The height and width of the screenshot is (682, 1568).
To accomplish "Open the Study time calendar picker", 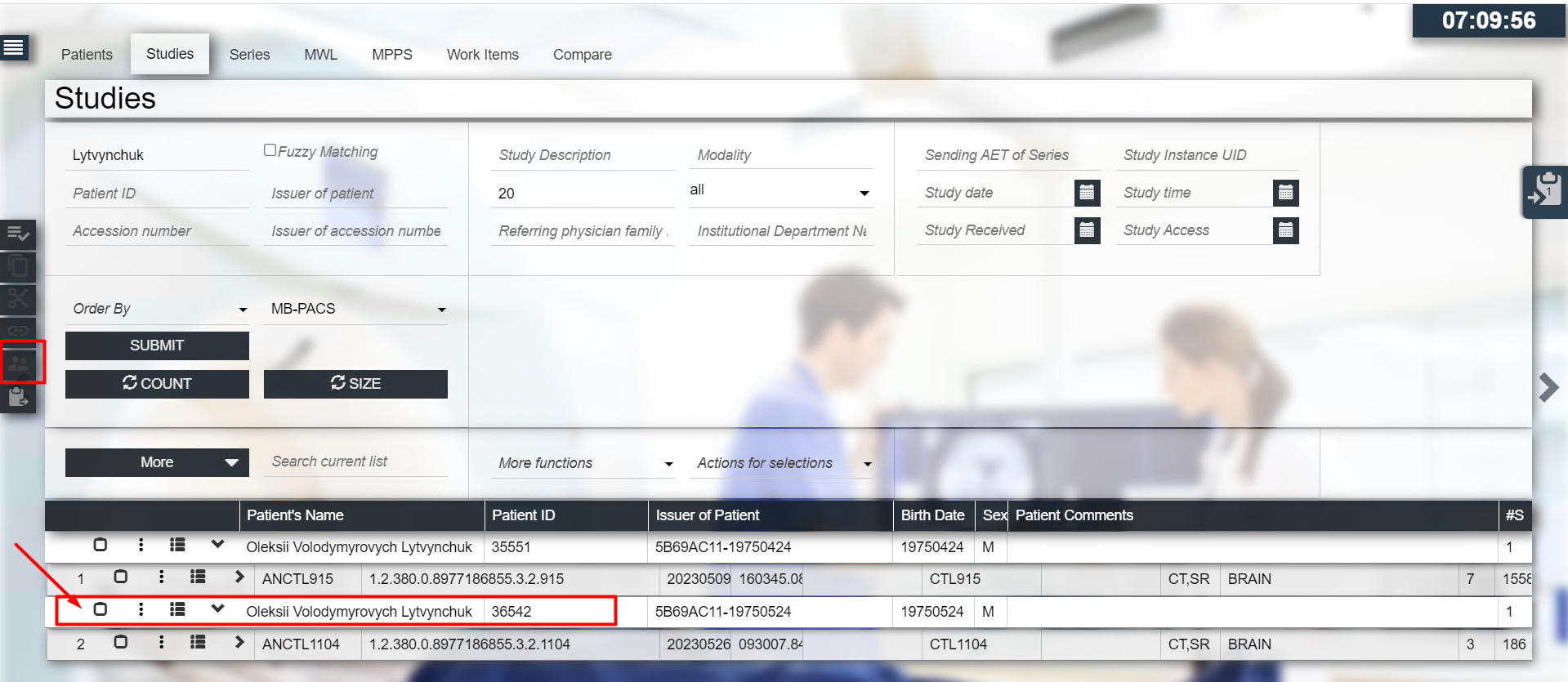I will [x=1284, y=193].
